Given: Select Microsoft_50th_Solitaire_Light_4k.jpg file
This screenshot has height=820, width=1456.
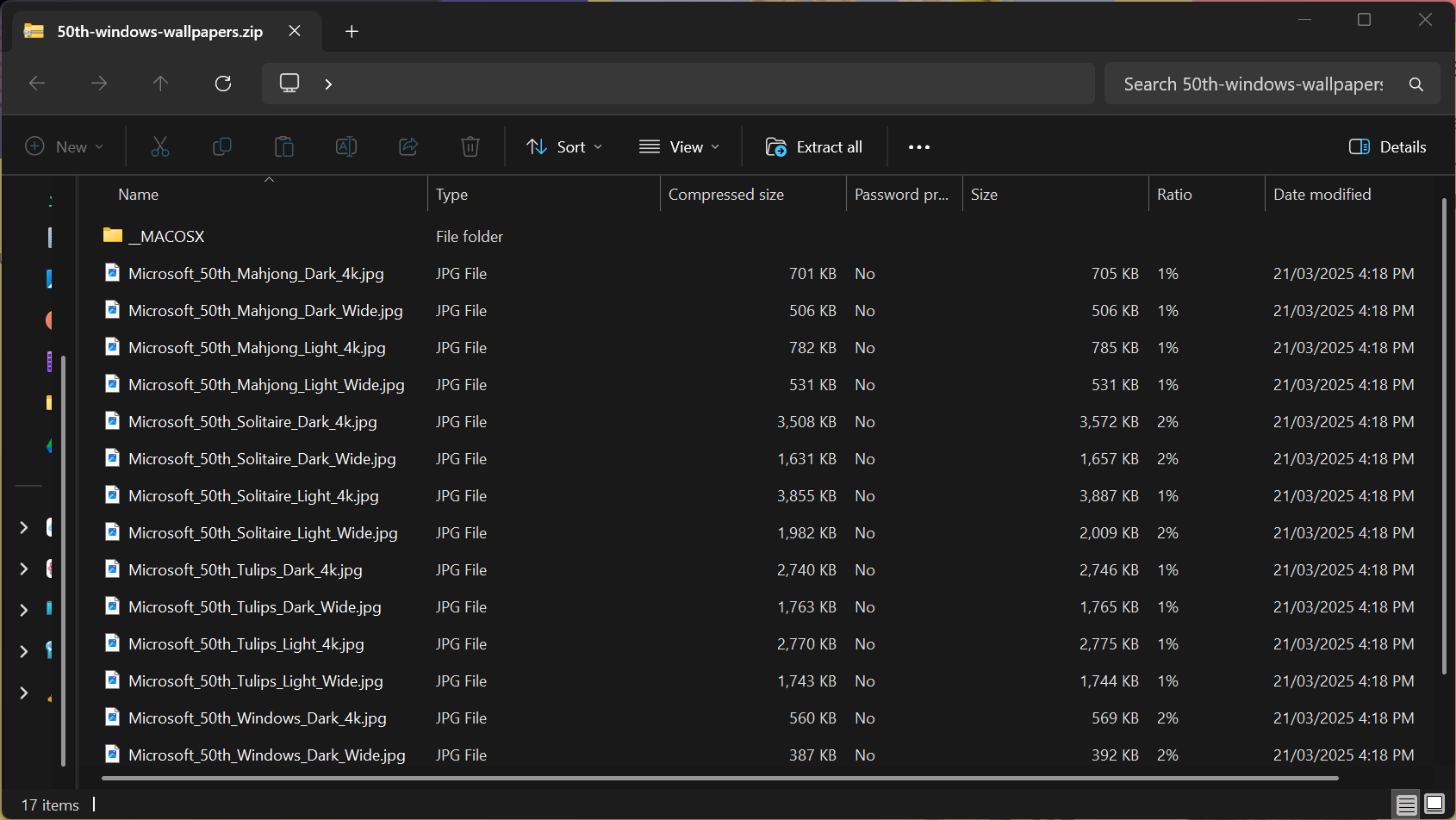Looking at the screenshot, I should [x=253, y=496].
